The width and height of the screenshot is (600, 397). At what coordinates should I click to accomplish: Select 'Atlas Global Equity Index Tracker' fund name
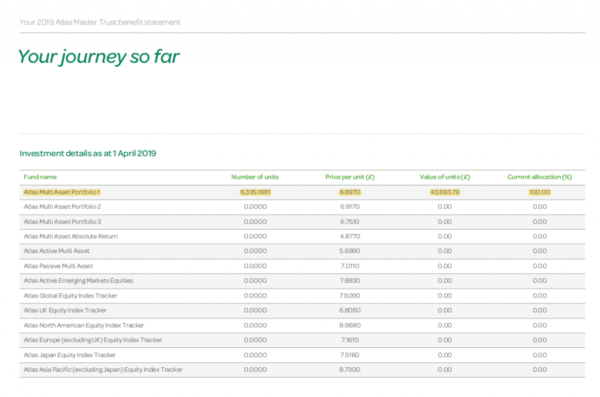pos(70,296)
